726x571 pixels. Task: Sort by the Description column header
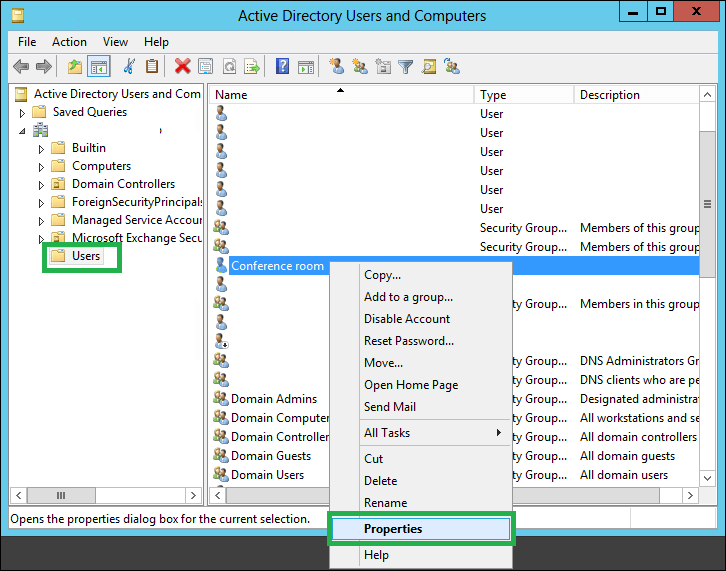pos(637,94)
